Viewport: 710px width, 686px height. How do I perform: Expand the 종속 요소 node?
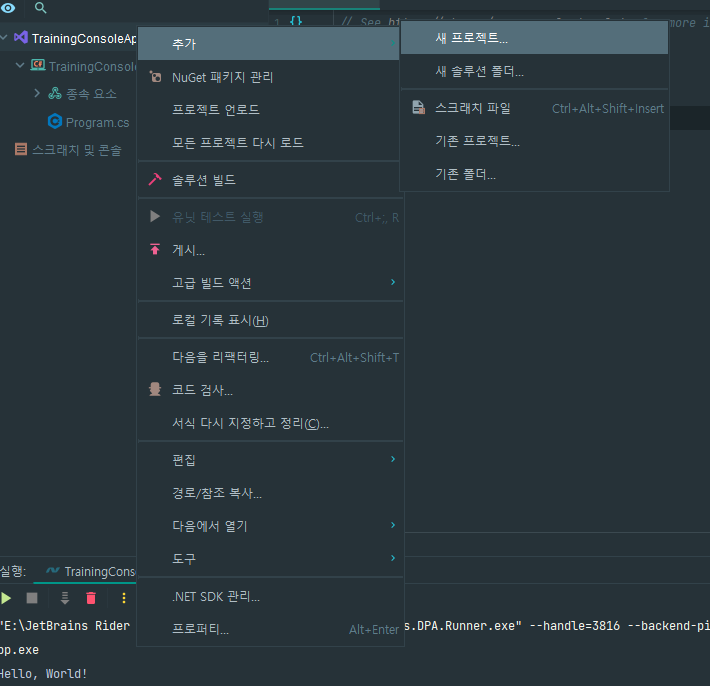[37, 93]
